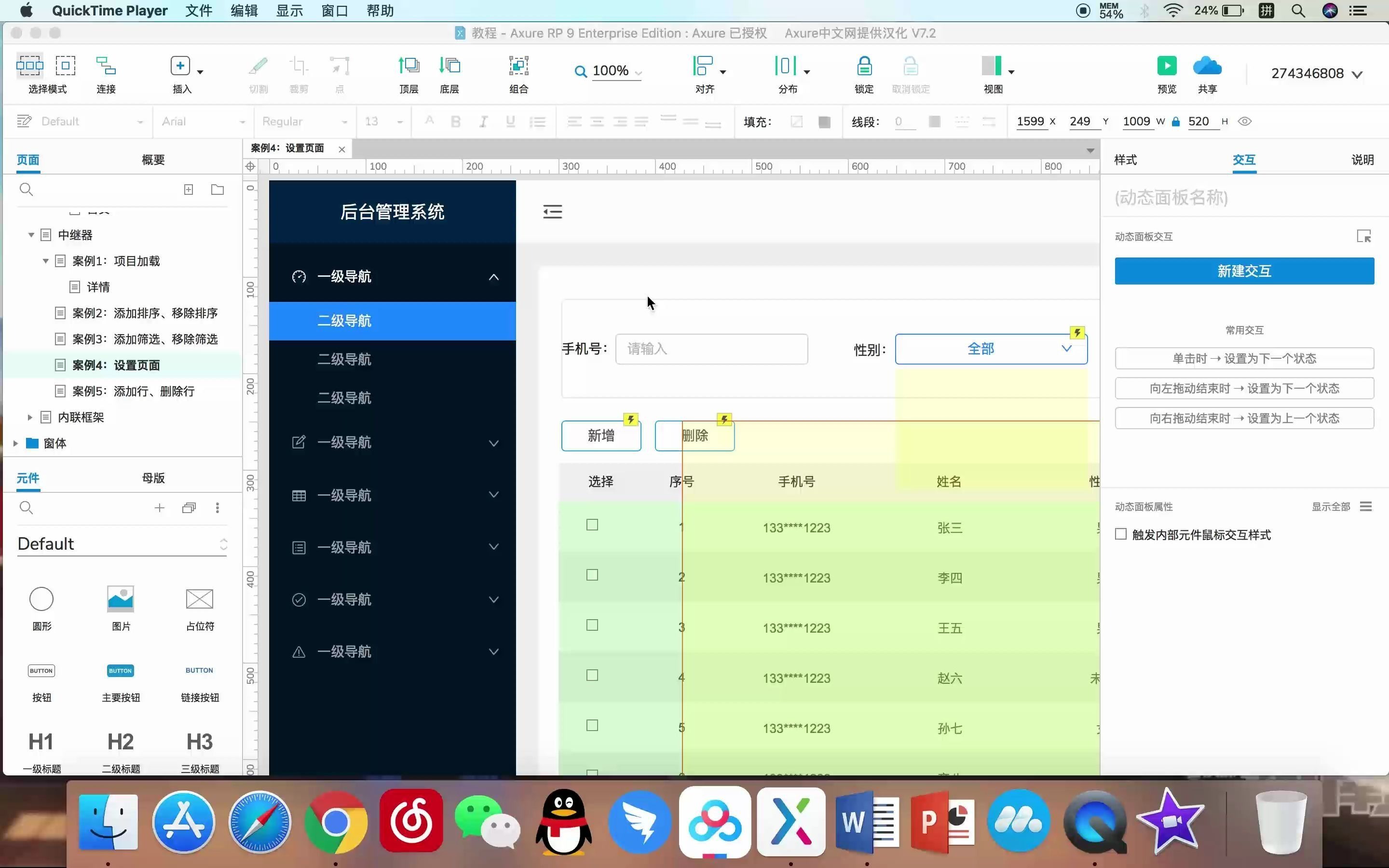Click the 共享 cloud share icon
This screenshot has height=868, width=1389.
pos(1207,66)
